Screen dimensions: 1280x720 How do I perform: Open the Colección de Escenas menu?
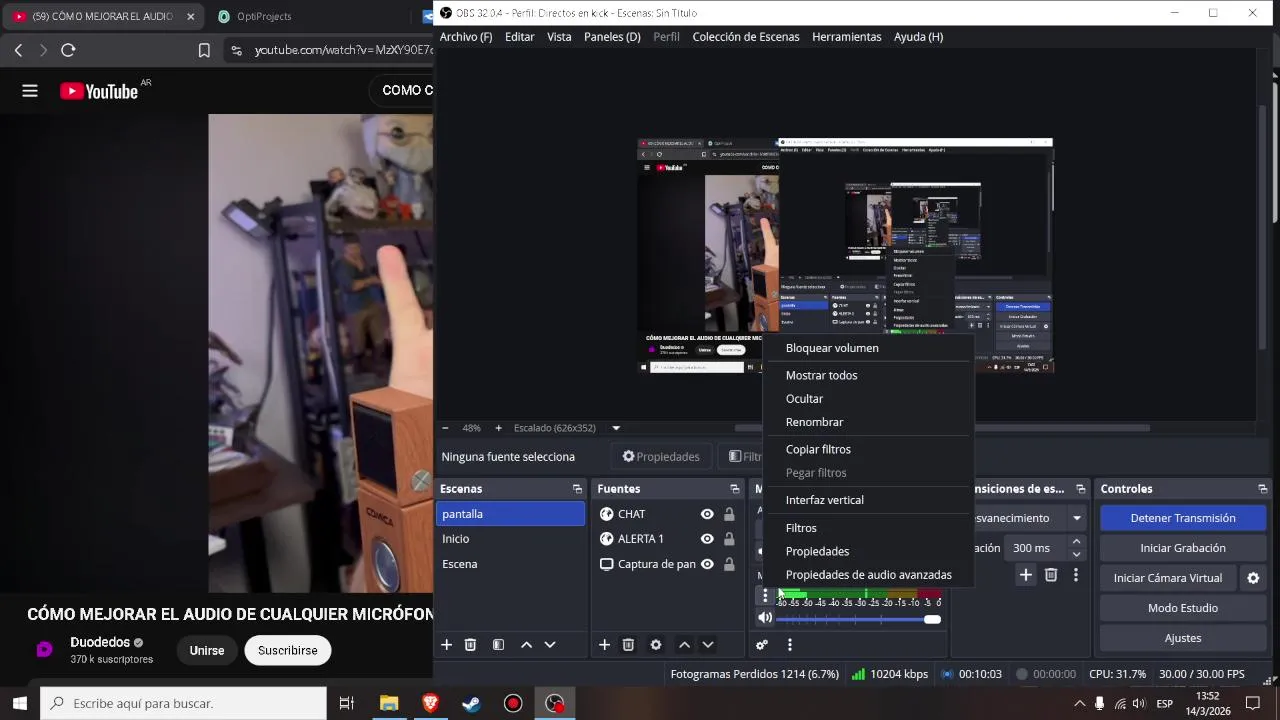746,37
